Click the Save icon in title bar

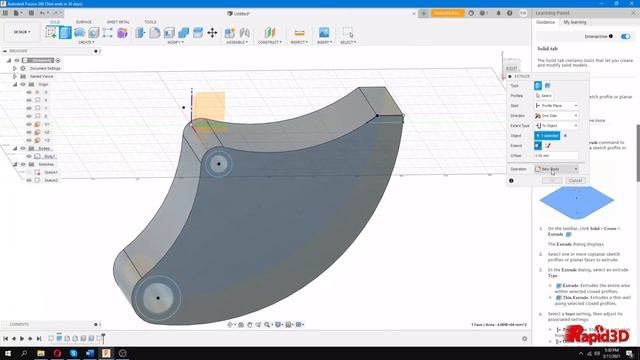31,13
